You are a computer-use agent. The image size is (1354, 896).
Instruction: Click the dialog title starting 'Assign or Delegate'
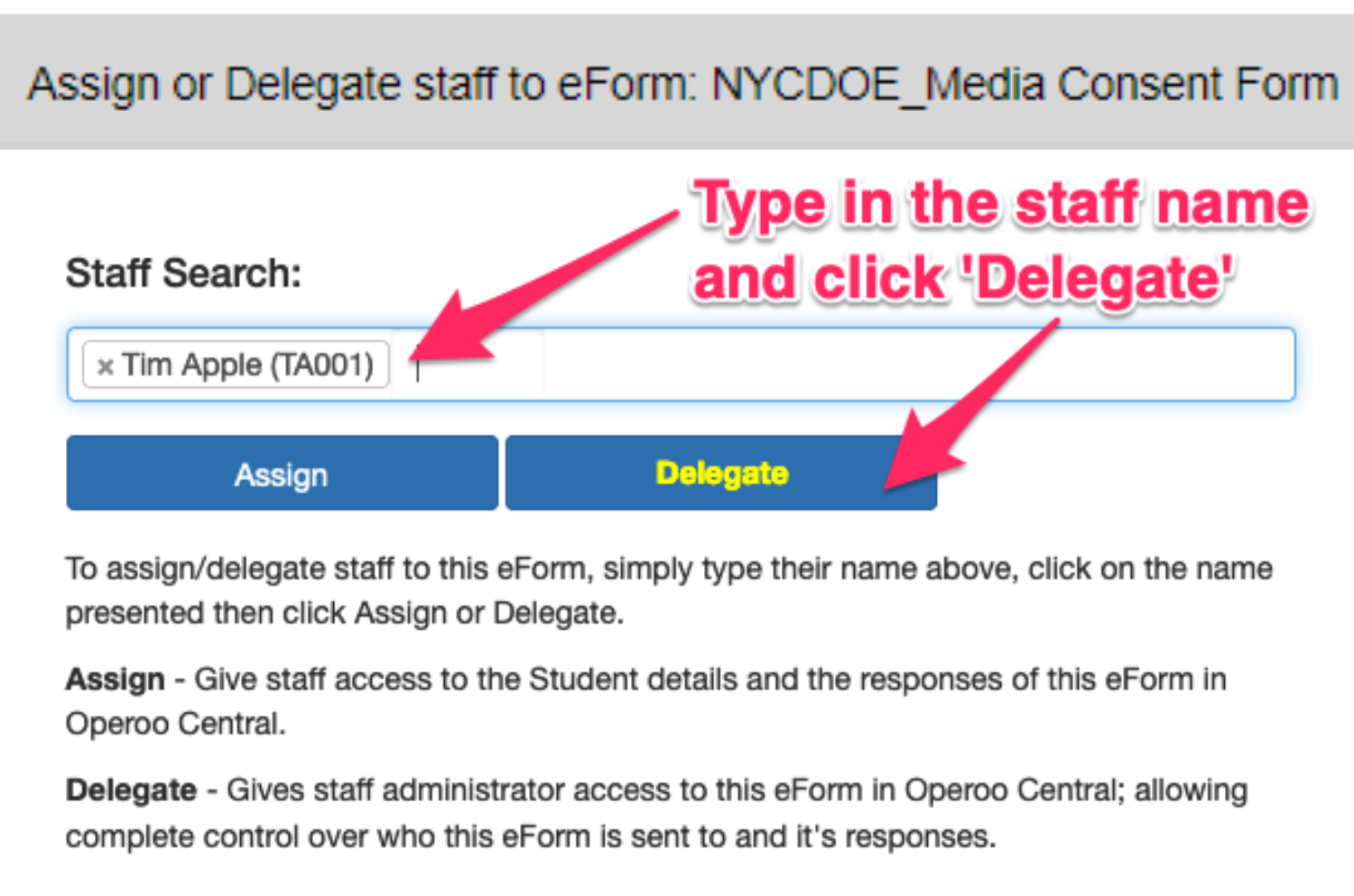coord(361,85)
